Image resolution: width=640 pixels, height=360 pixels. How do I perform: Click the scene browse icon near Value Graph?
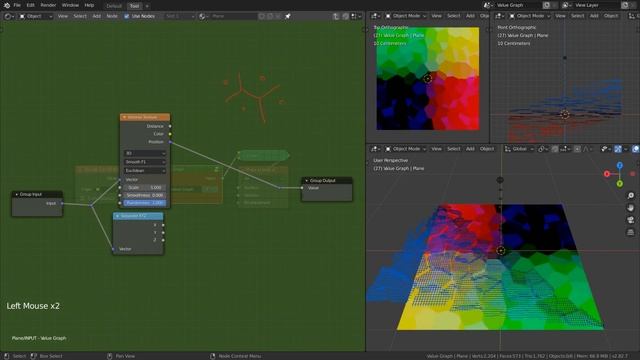pyautogui.click(x=488, y=5)
